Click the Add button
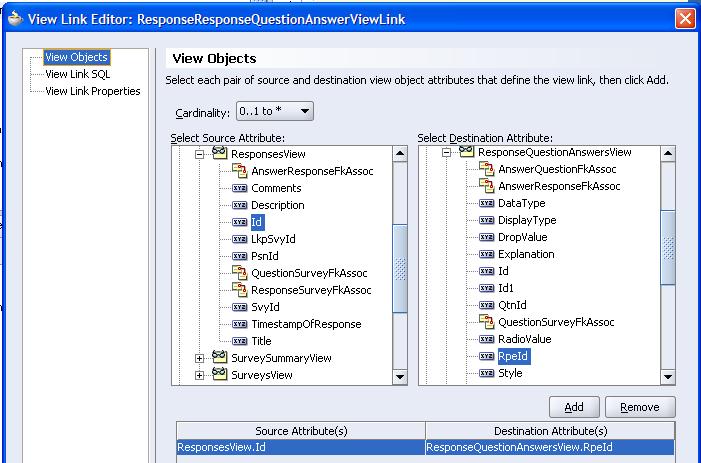The image size is (701, 463). click(x=574, y=407)
